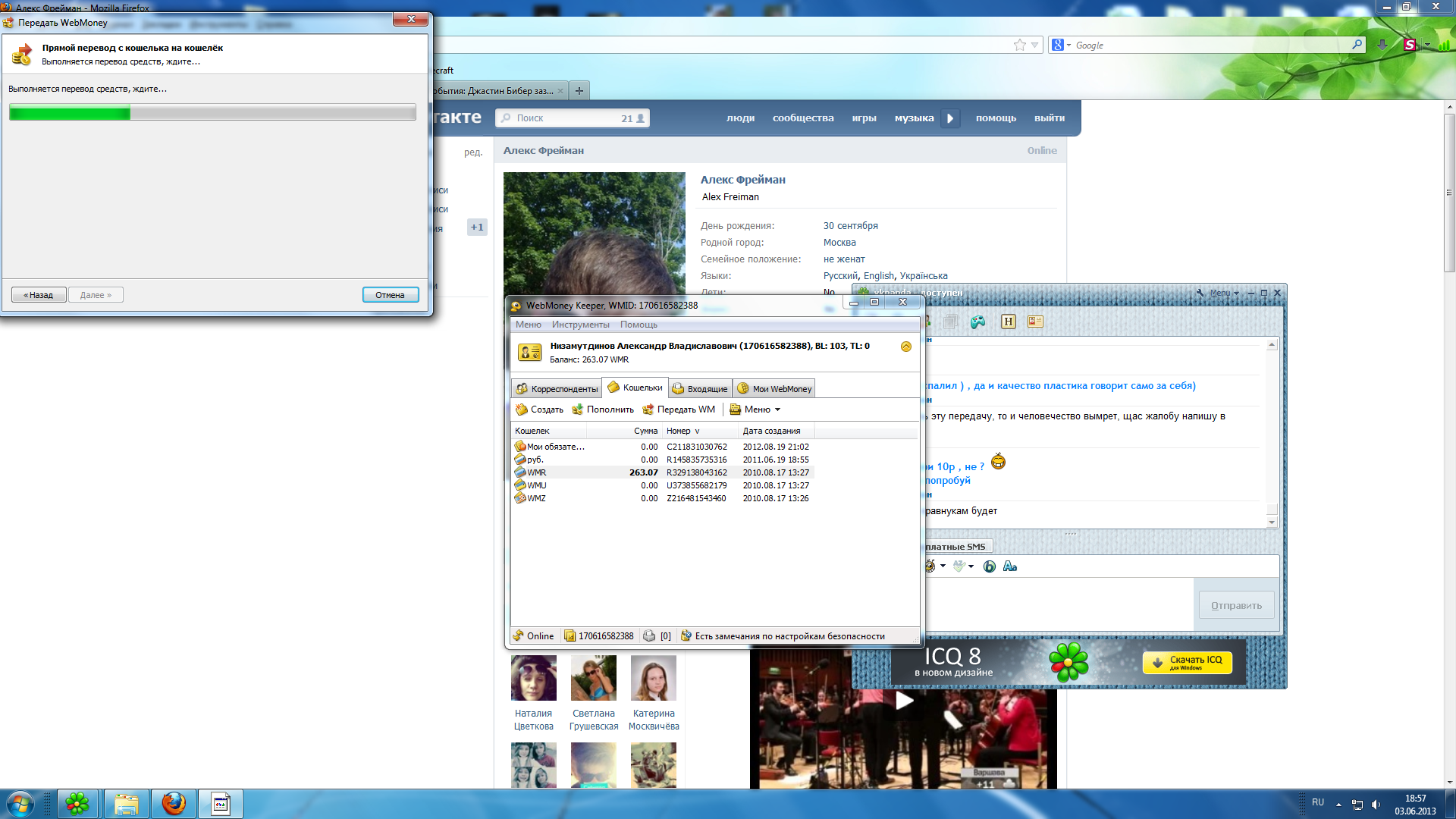Click Пополнить in WebMoney Keeper toolbar
This screenshot has height=819, width=1456.
[603, 409]
